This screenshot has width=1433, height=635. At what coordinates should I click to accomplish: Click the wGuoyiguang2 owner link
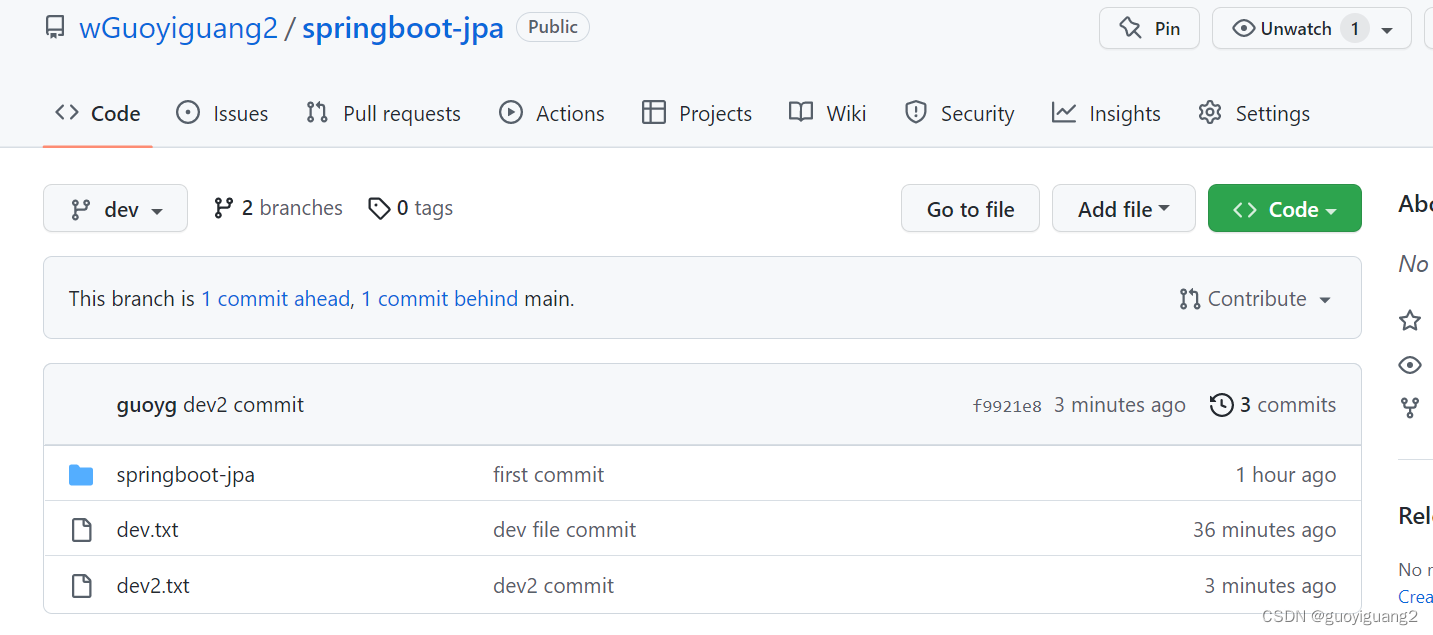click(x=178, y=28)
